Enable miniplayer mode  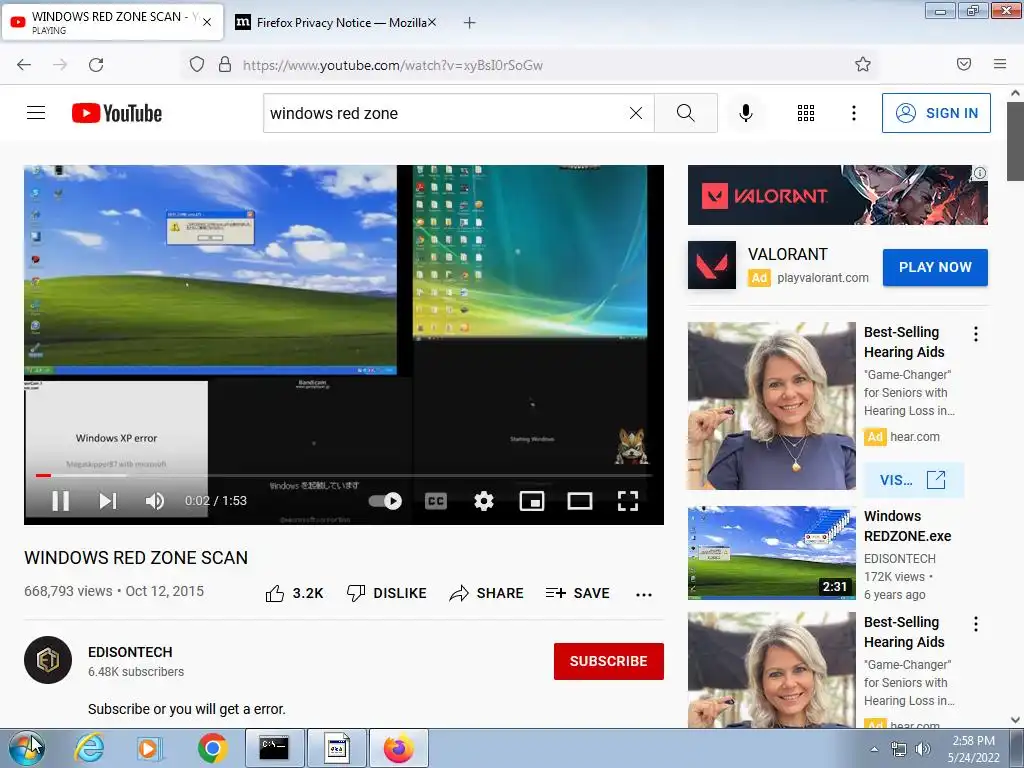pos(532,501)
